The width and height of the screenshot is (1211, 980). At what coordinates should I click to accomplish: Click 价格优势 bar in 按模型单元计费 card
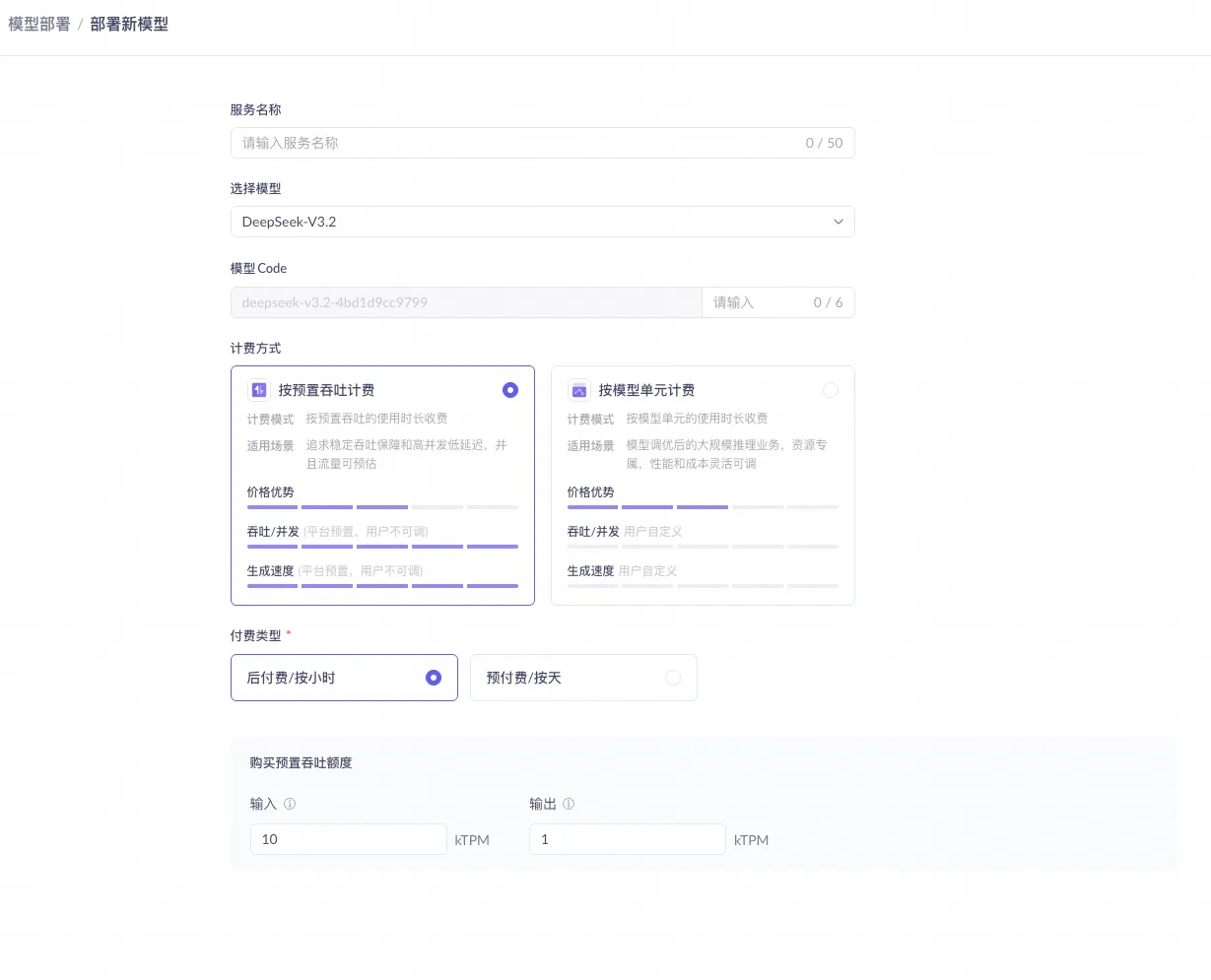(703, 507)
